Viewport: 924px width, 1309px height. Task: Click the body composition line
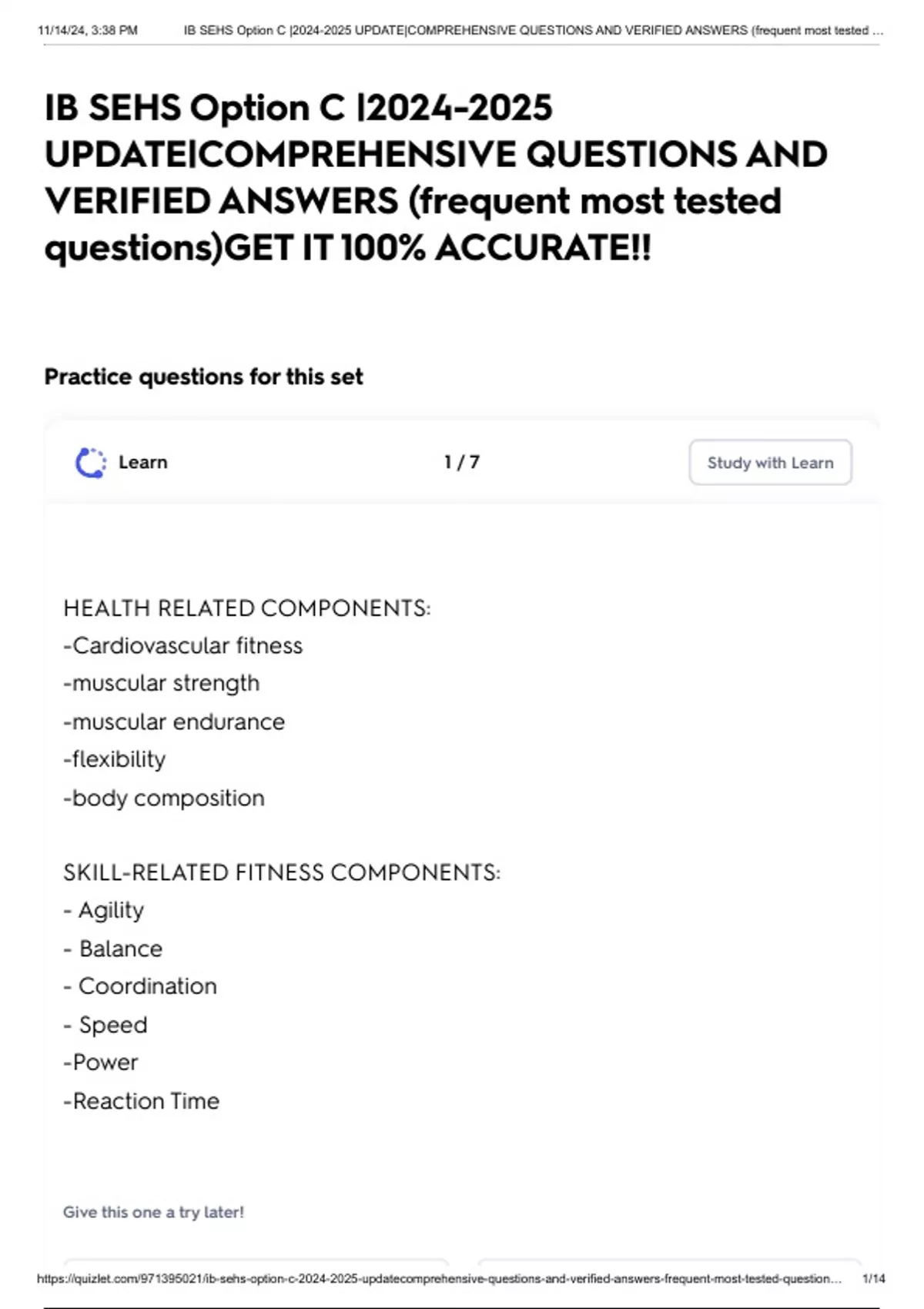point(164,798)
